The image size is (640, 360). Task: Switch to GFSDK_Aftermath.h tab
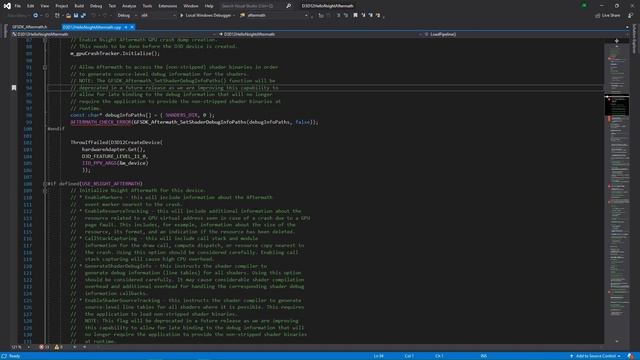(29, 27)
